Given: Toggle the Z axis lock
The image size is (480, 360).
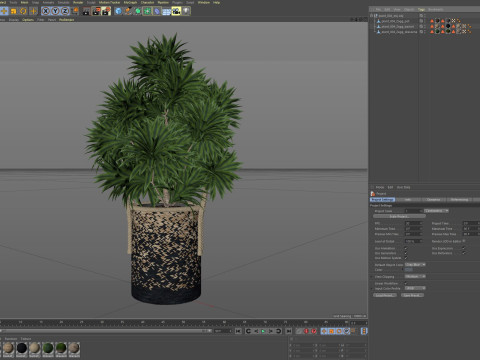Looking at the screenshot, I should [x=65, y=11].
